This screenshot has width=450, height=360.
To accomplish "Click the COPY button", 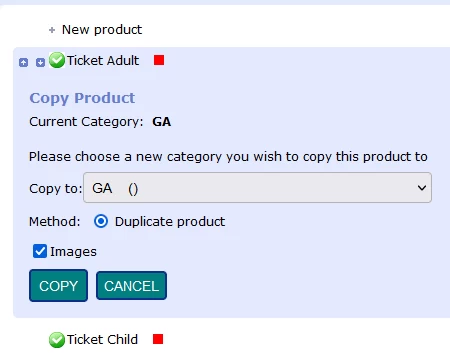I will [x=58, y=286].
